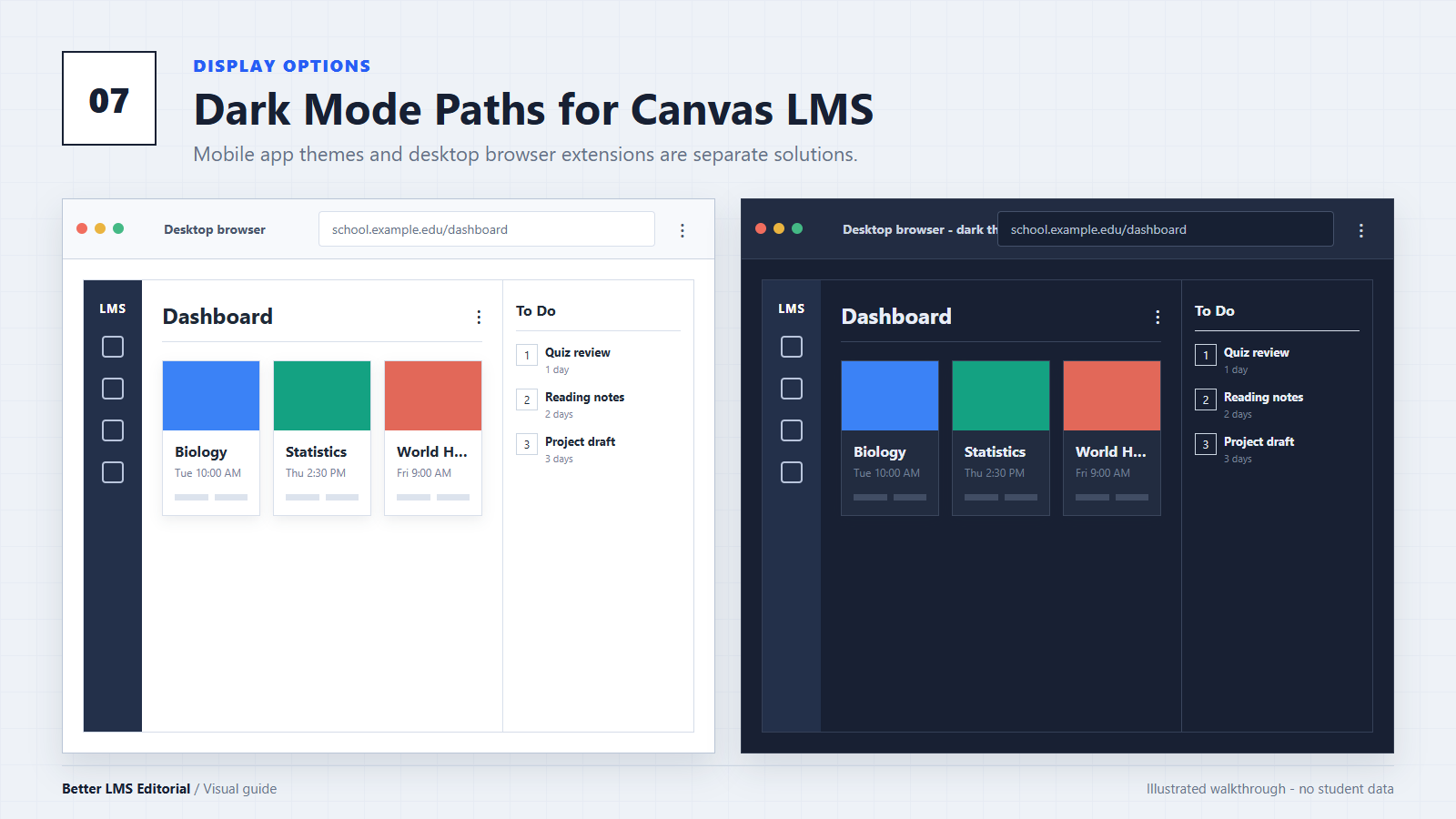Screen dimensions: 1456x819
Task: Open light browser's three-dot menu
Action: pos(682,230)
